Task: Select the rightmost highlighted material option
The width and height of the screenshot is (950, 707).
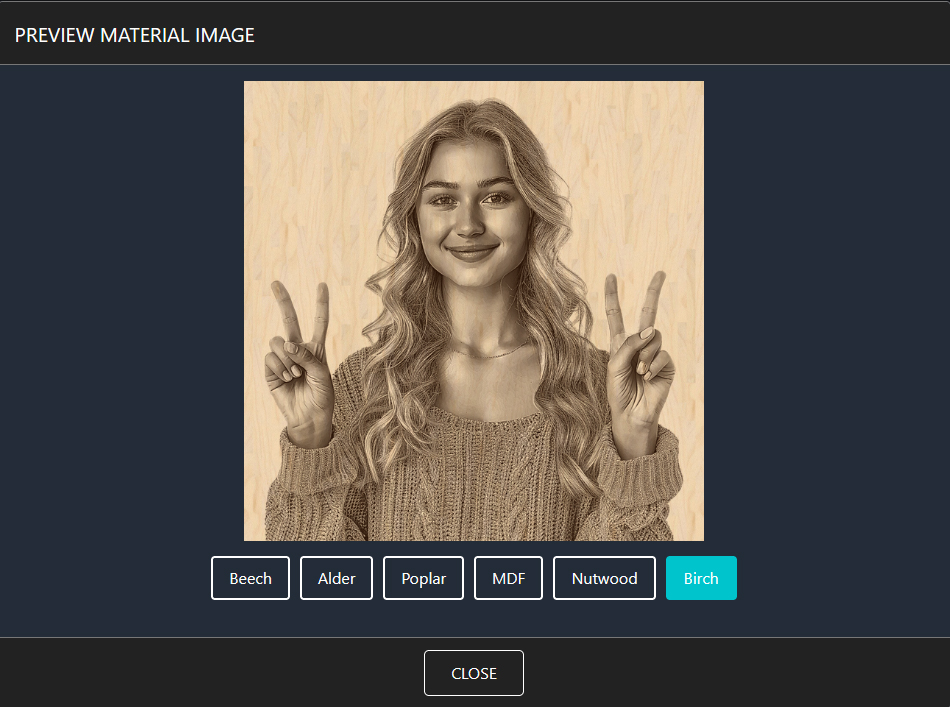Action: 701,578
